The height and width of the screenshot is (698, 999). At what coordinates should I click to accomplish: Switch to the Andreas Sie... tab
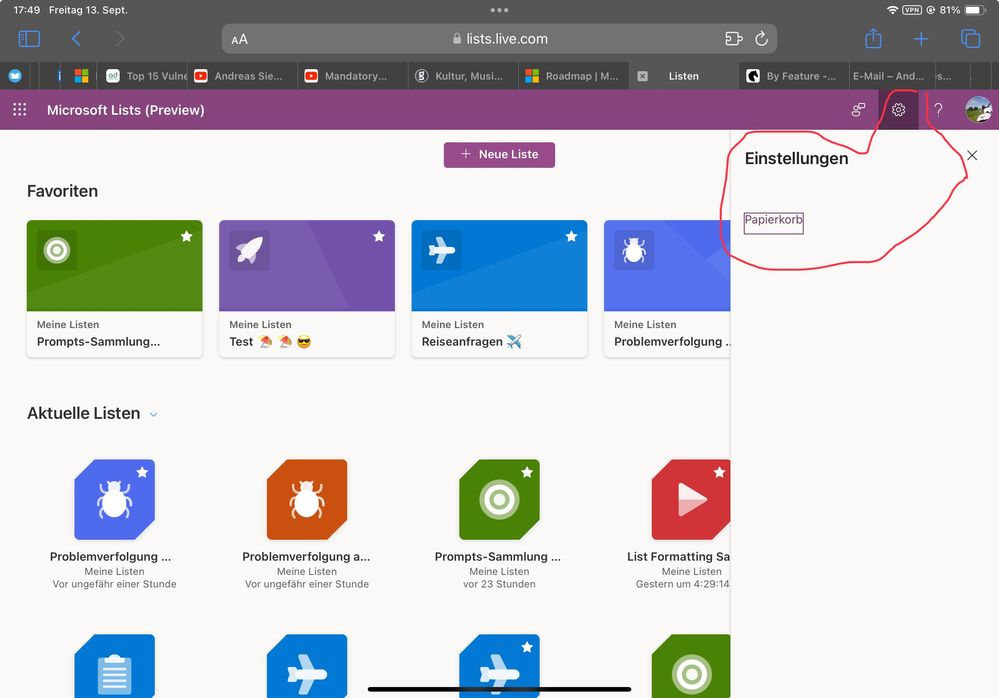pos(243,76)
